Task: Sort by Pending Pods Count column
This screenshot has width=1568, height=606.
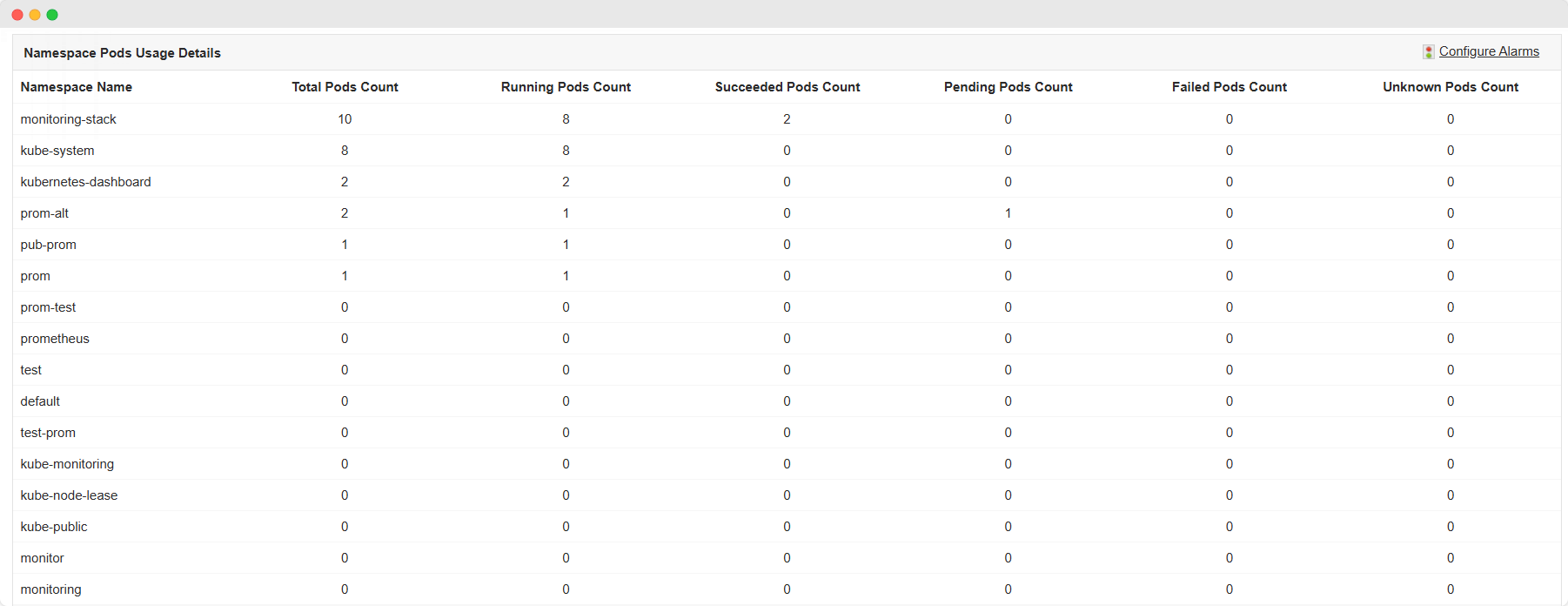Action: coord(1008,87)
